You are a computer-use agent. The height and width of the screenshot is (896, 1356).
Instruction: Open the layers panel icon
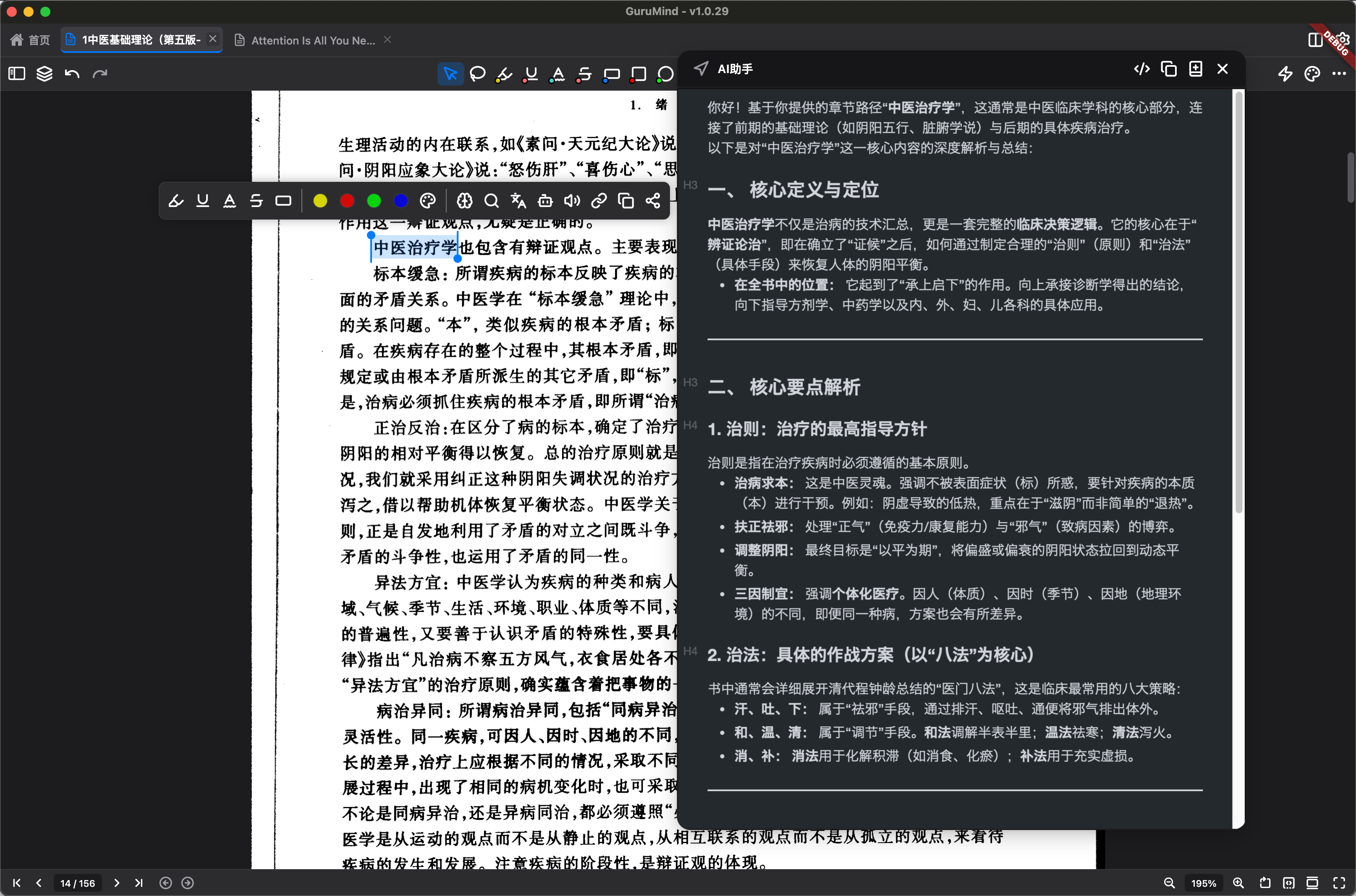pos(44,74)
